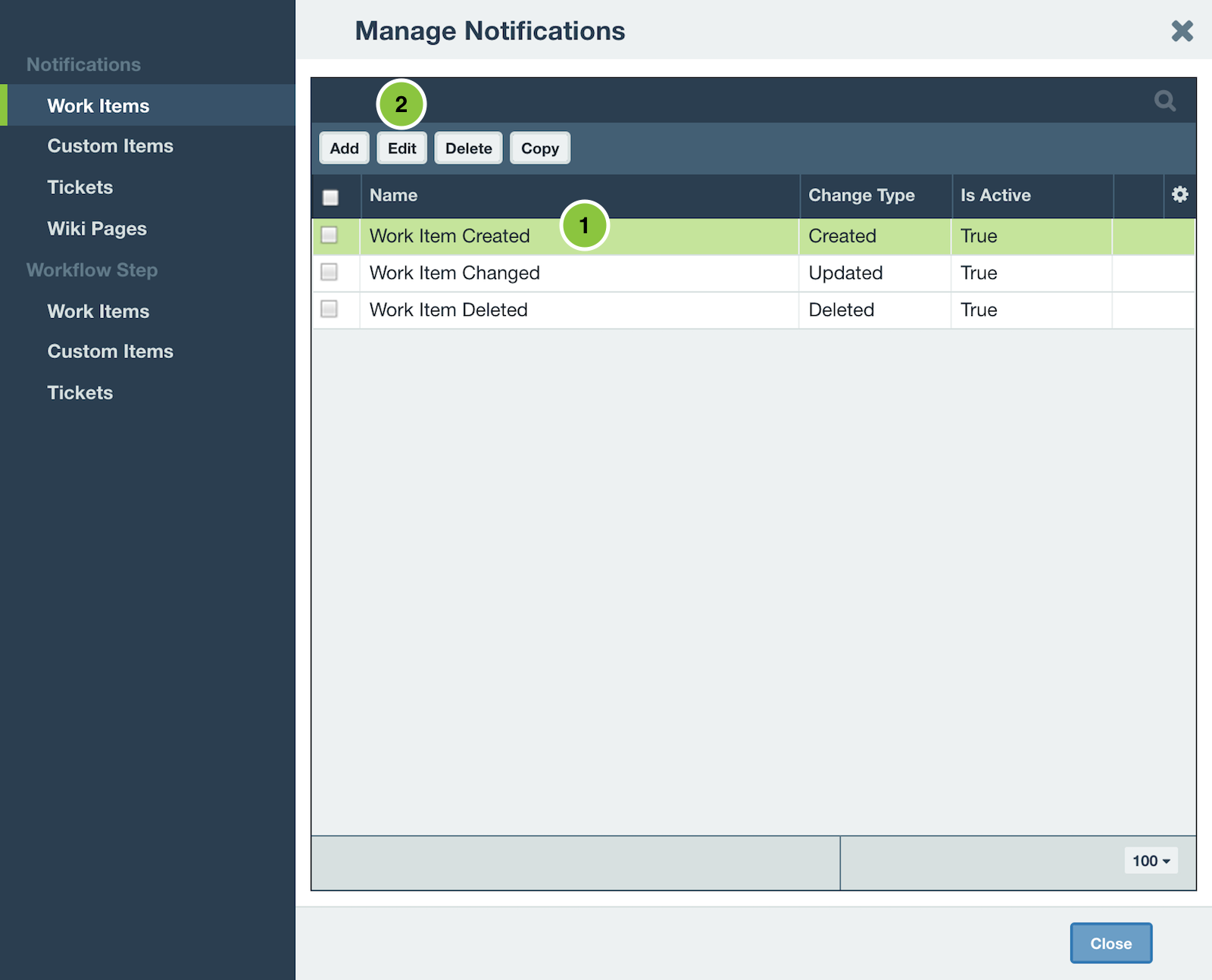The image size is (1212, 980).
Task: Click the Edit button
Action: 401,148
